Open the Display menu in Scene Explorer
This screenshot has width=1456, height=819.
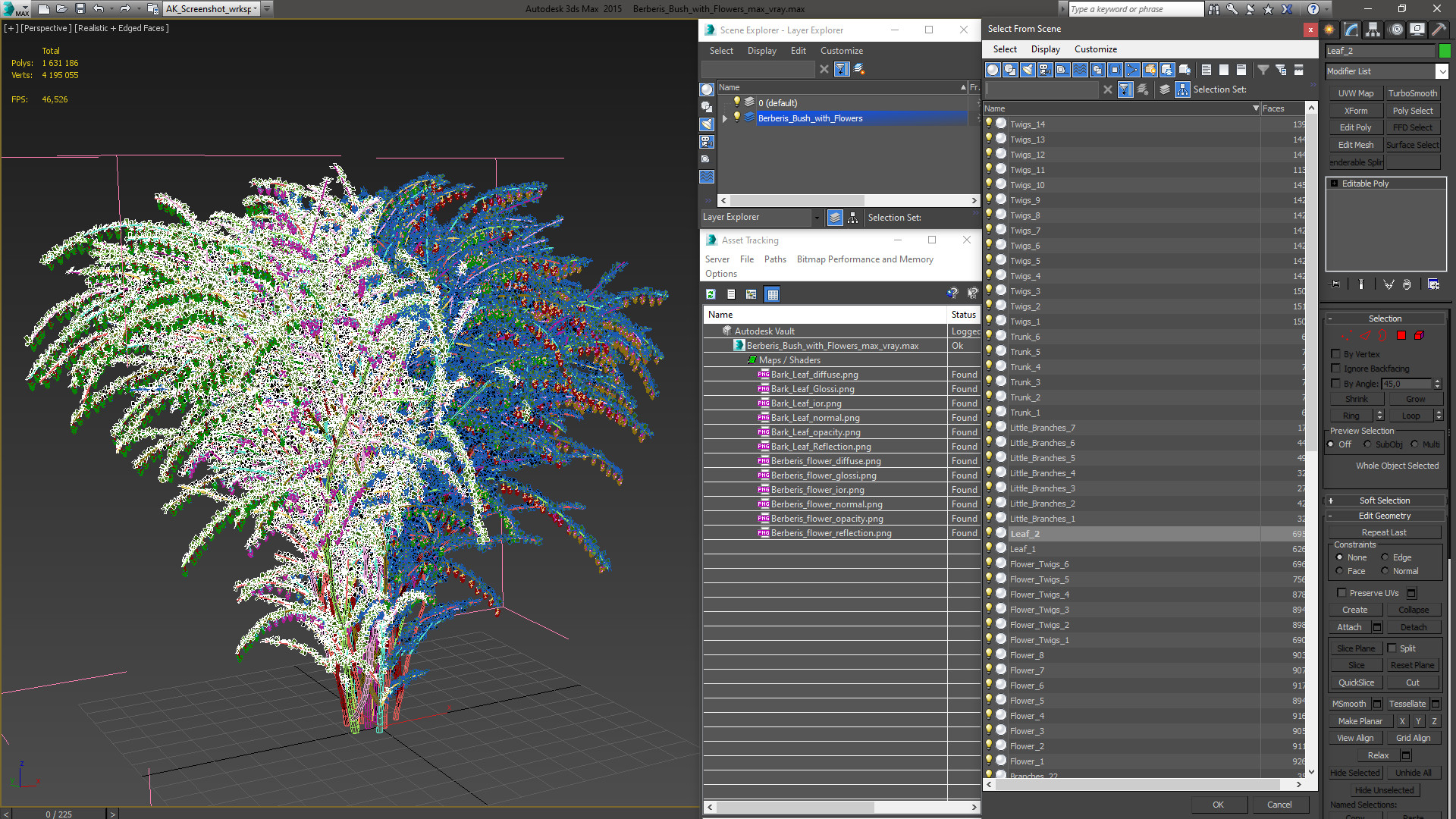coord(761,51)
